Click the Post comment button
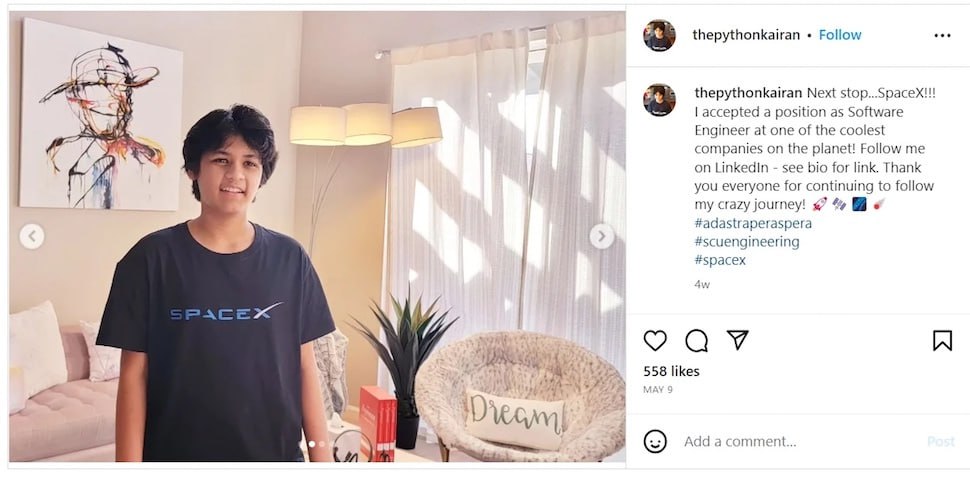 click(941, 441)
